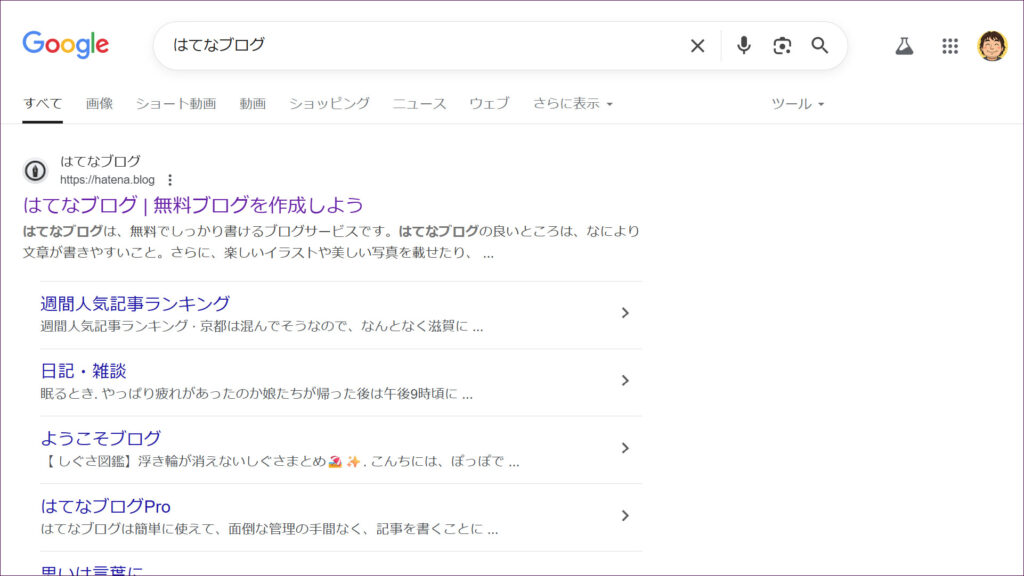Start voice search with microphone icon
The image size is (1024, 576).
click(x=743, y=46)
